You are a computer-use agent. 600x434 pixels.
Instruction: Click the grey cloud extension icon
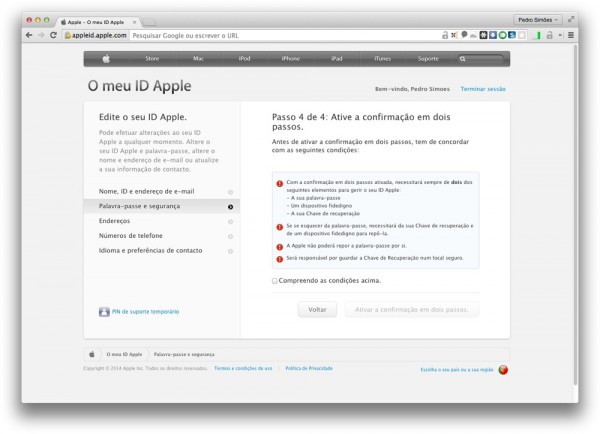(x=474, y=36)
